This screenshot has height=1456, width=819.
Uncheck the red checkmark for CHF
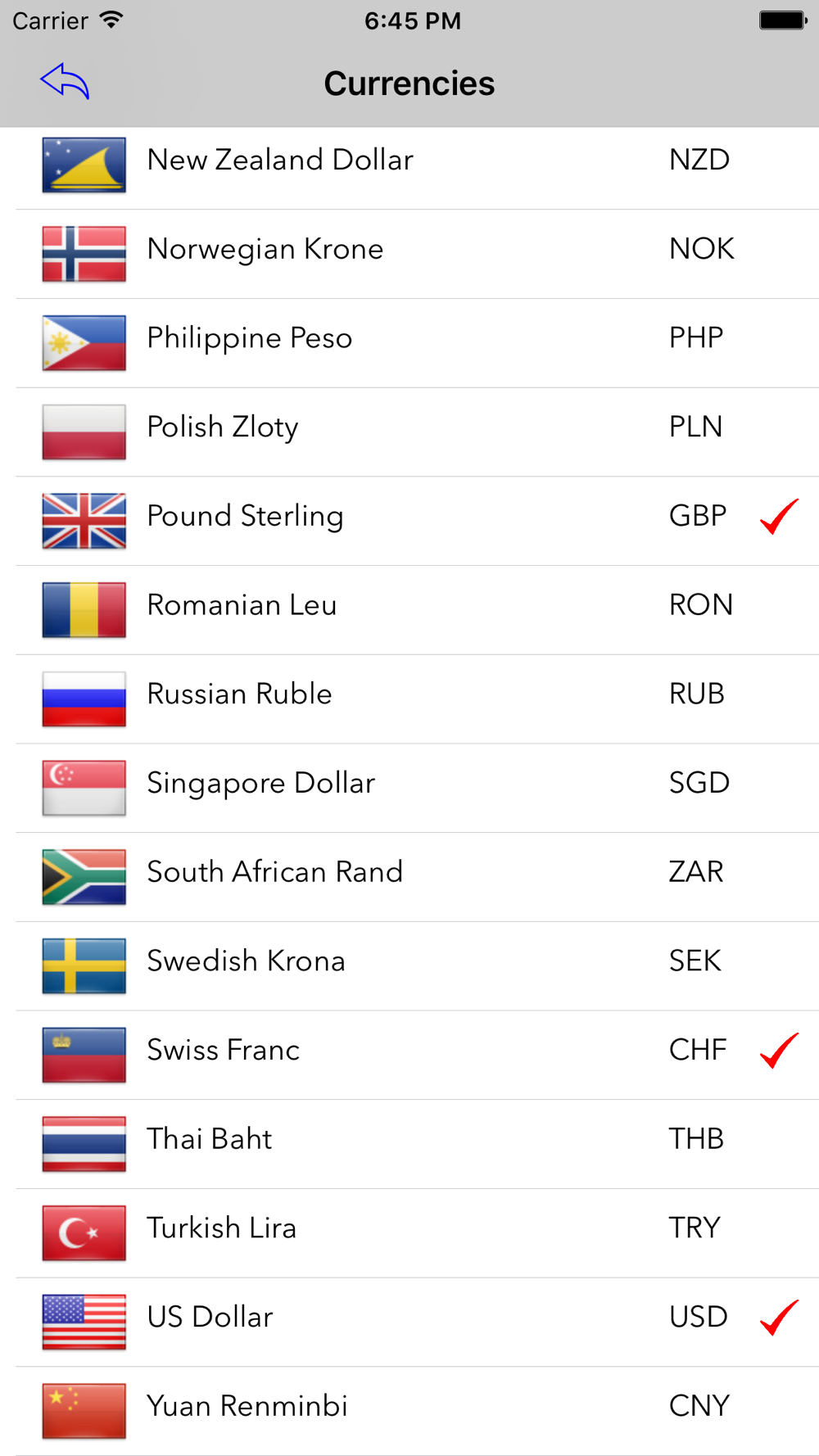(779, 1051)
